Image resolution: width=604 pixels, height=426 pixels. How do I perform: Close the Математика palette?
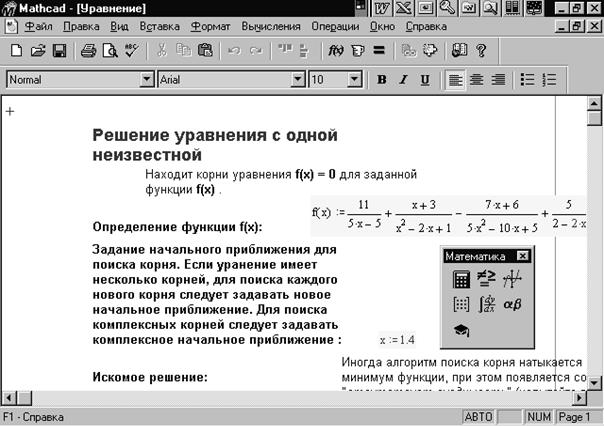pos(522,257)
